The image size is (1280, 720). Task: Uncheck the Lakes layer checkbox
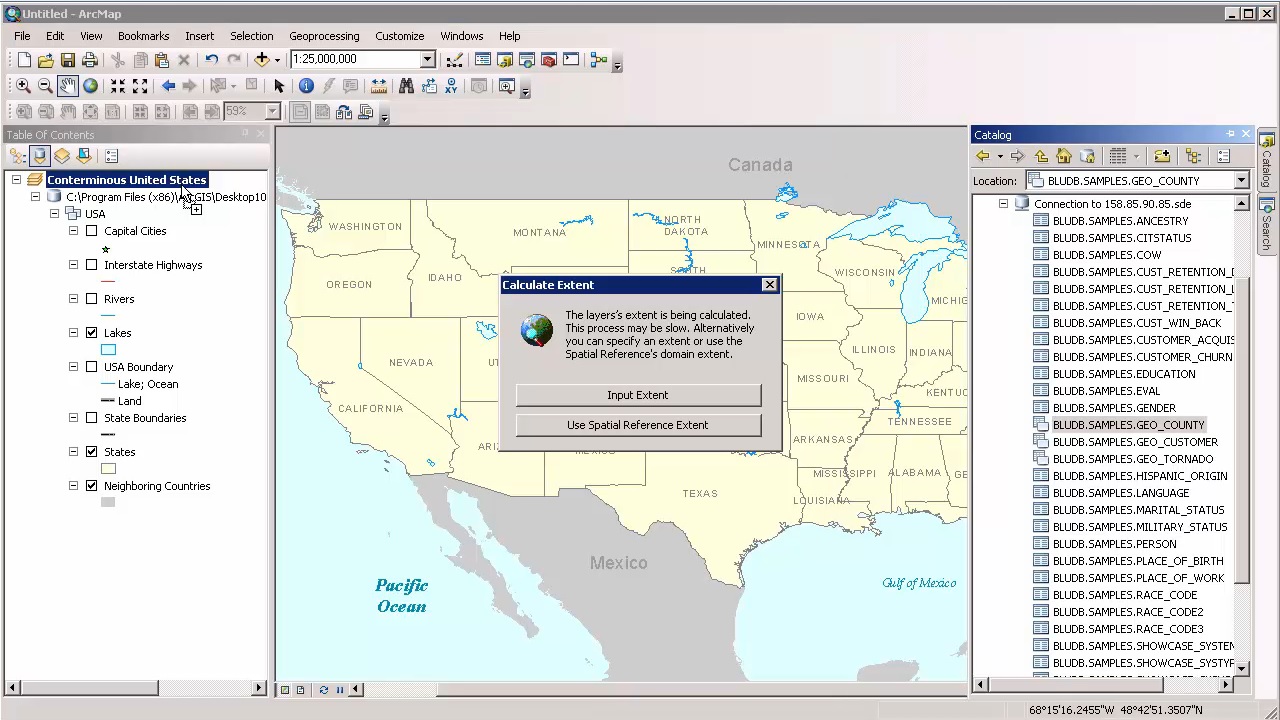pos(92,333)
